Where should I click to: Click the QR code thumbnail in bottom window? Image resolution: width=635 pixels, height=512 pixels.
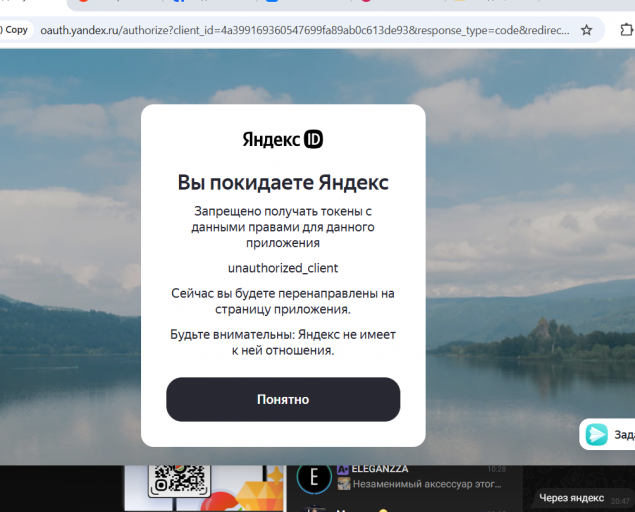point(179,481)
